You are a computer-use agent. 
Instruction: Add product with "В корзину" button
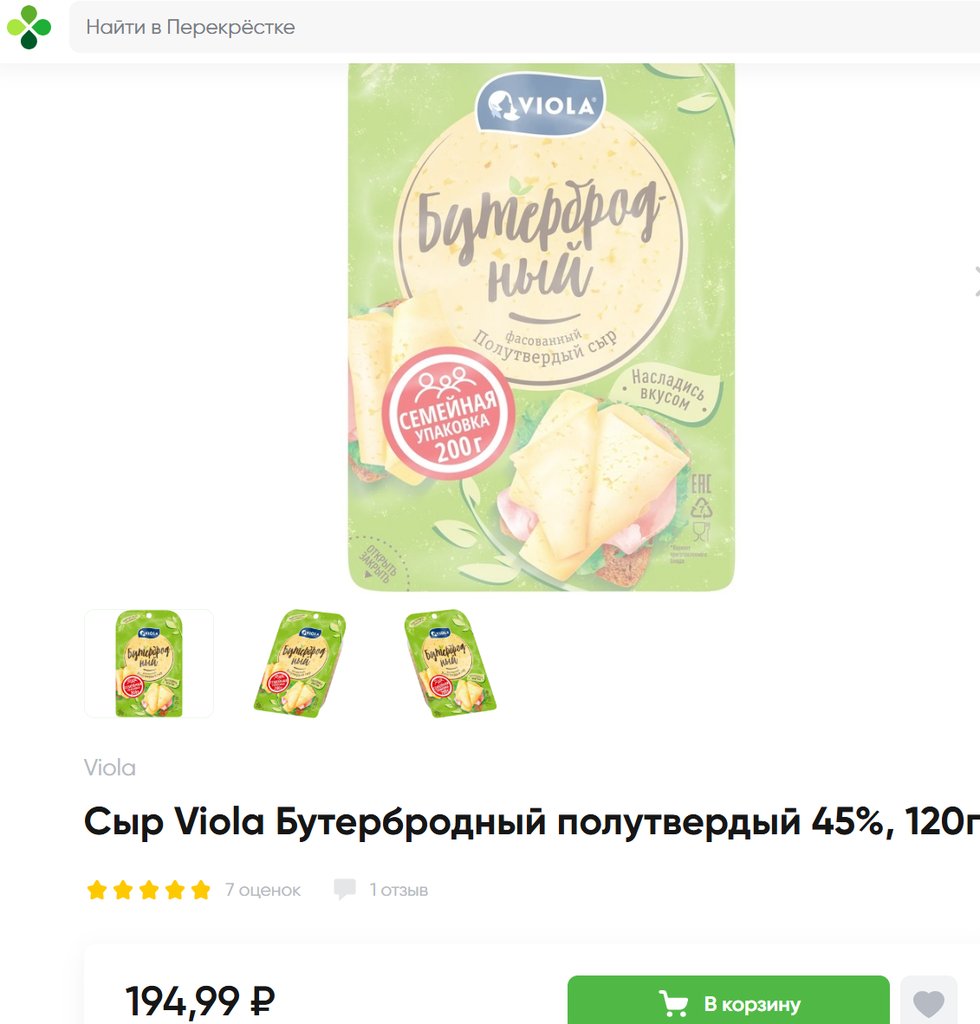[x=729, y=1000]
